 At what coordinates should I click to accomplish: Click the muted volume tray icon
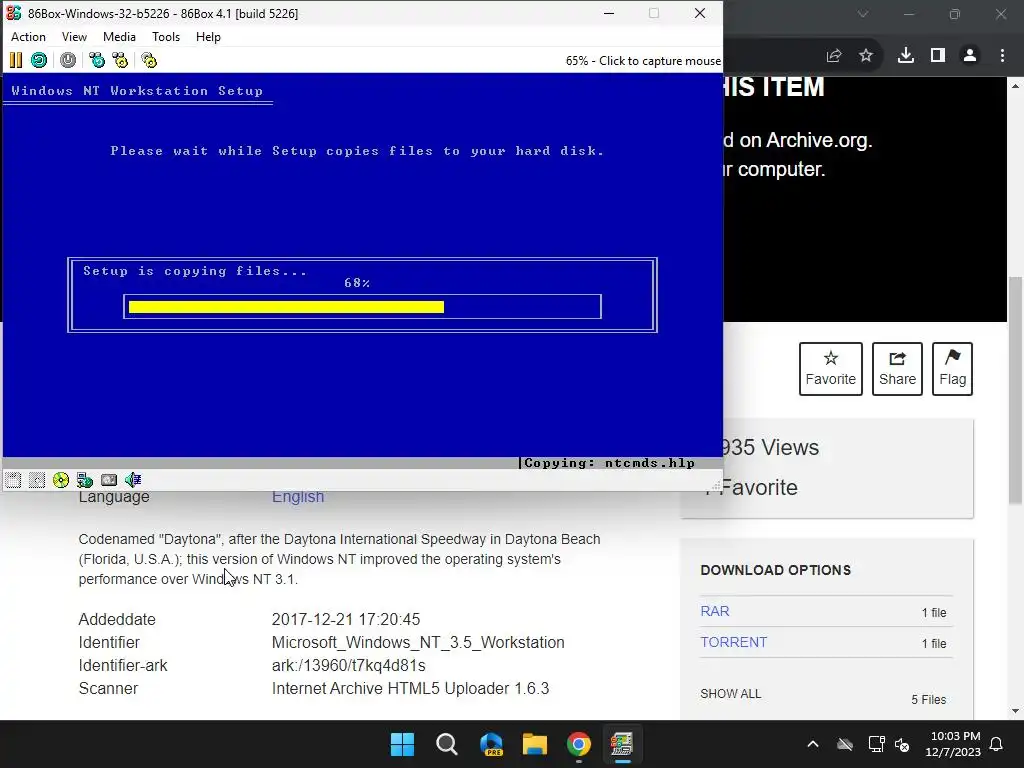pyautogui.click(x=902, y=744)
